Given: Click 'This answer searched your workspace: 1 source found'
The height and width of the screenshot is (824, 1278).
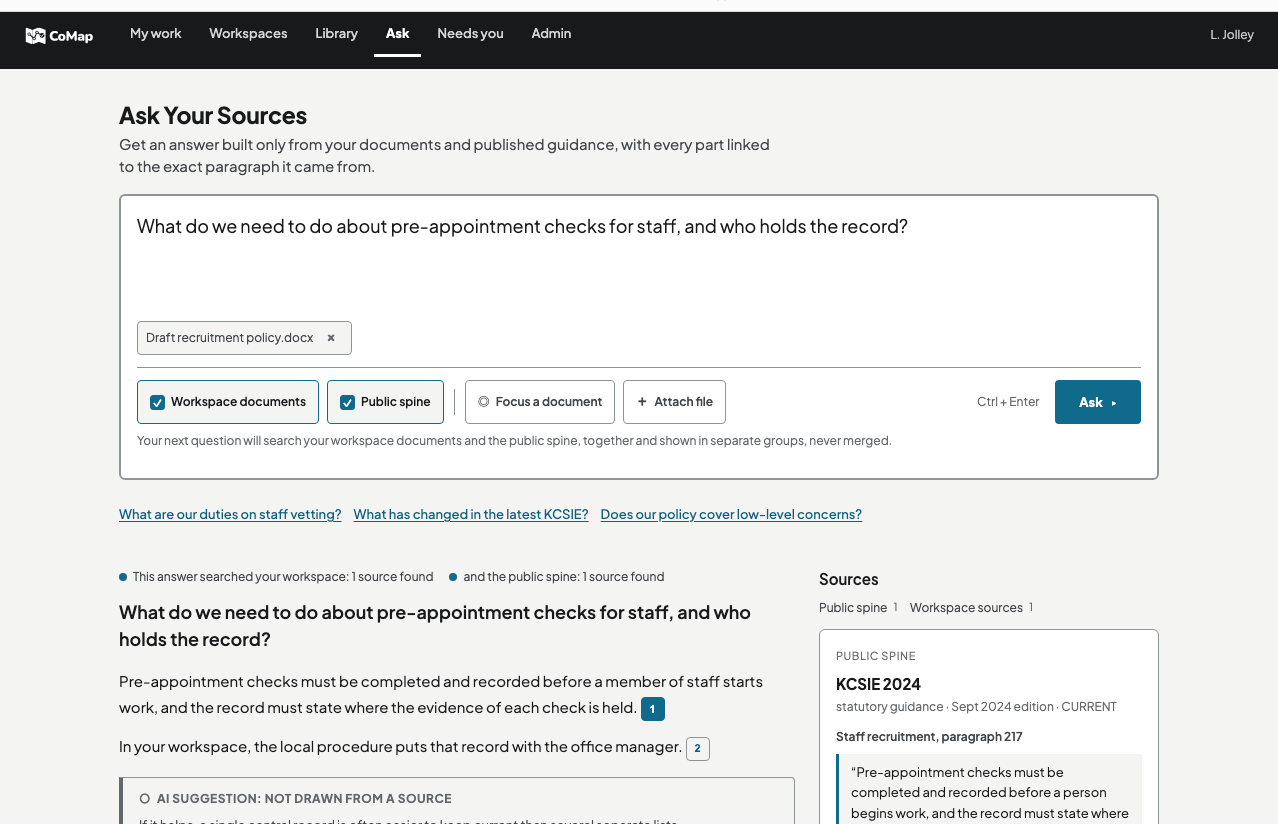Looking at the screenshot, I should [x=283, y=577].
